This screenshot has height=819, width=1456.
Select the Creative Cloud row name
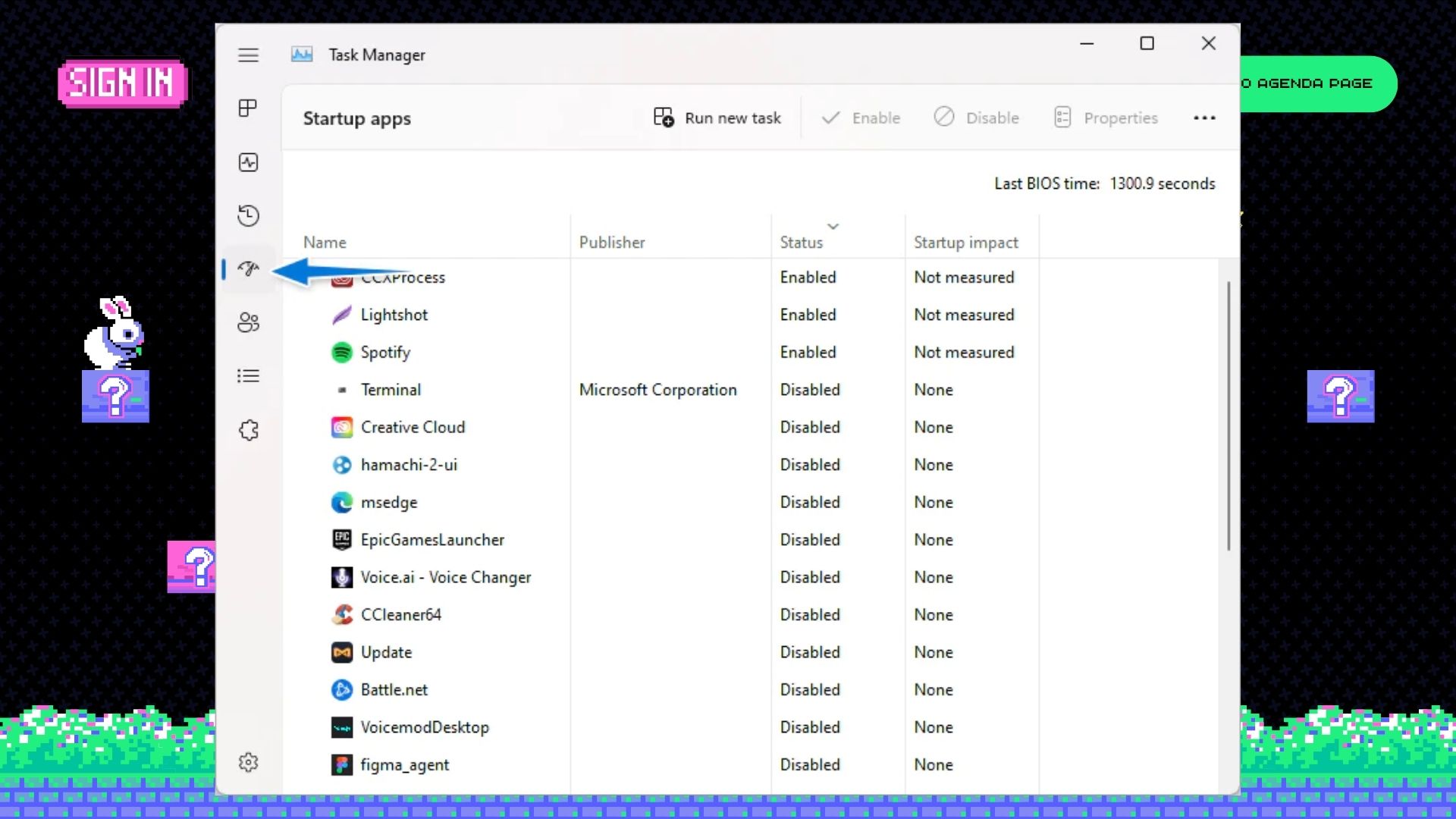click(x=413, y=427)
